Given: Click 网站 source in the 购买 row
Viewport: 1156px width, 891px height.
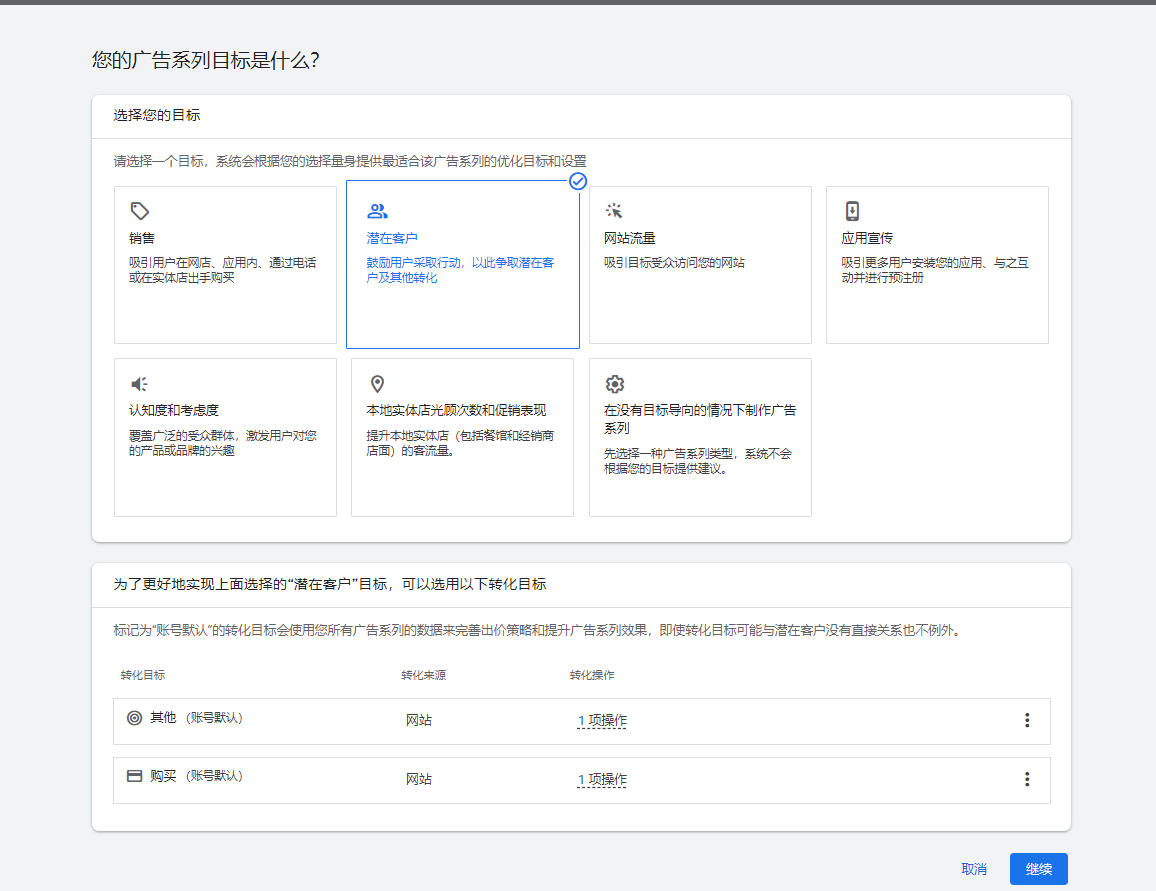Looking at the screenshot, I should click(x=419, y=780).
